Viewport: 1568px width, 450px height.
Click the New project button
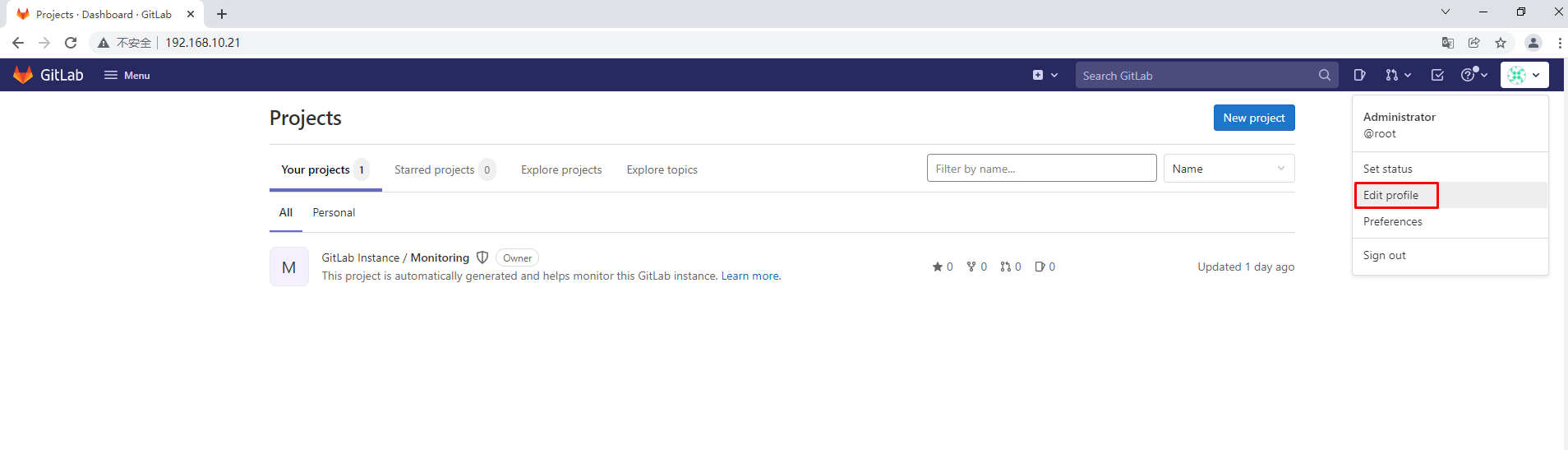point(1253,118)
